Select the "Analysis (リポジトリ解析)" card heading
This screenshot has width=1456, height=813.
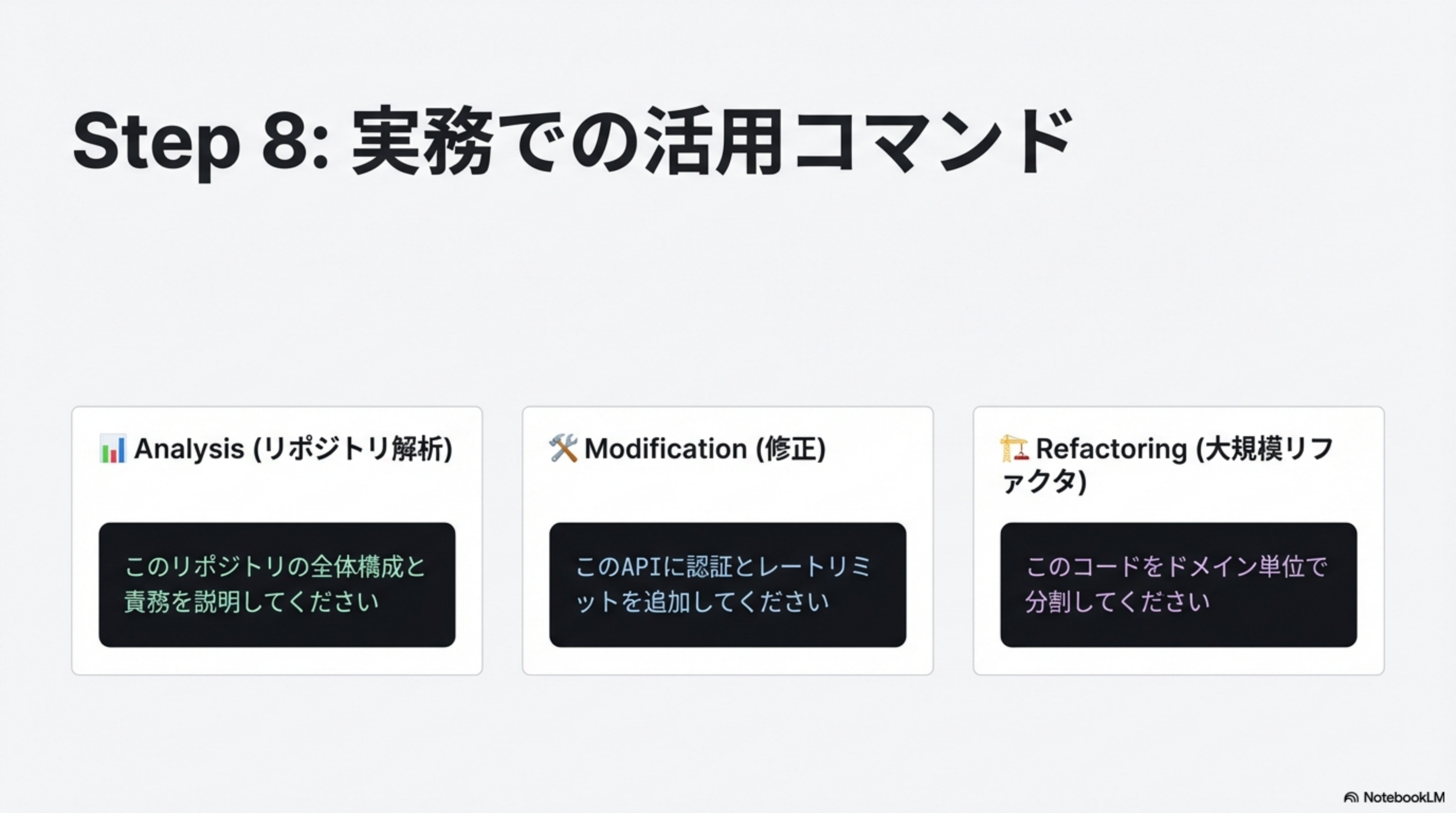pyautogui.click(x=293, y=449)
